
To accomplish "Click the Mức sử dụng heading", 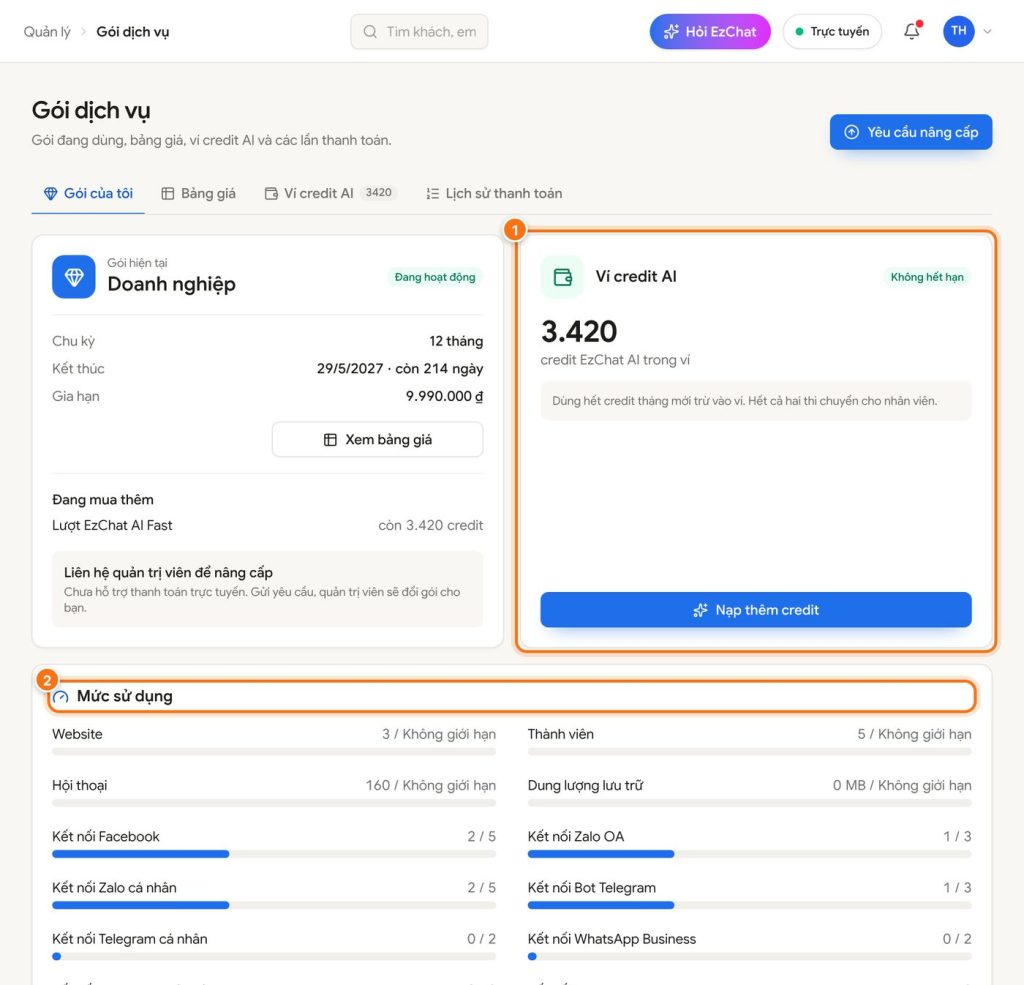I will pos(125,696).
